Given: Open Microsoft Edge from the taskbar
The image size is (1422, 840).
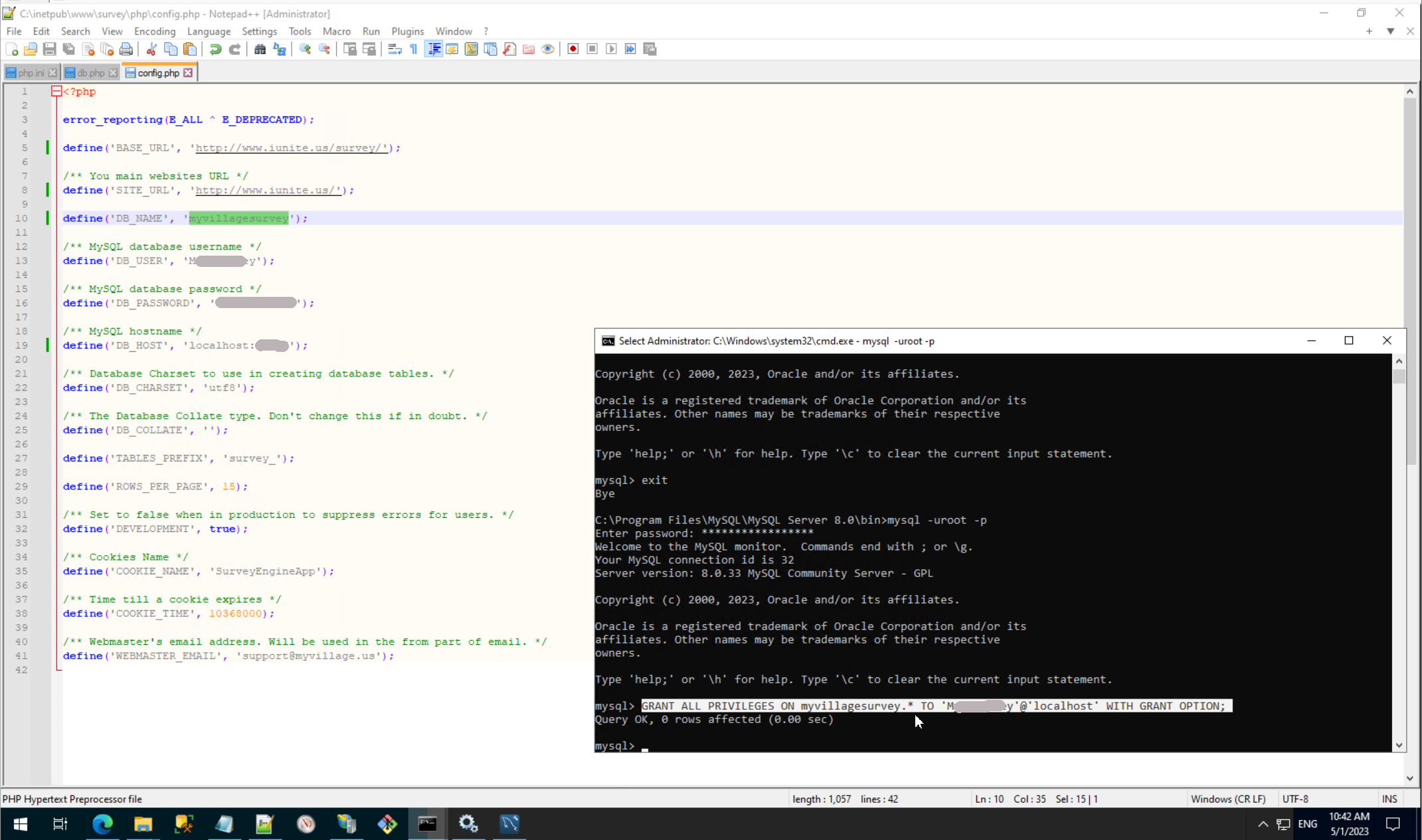Looking at the screenshot, I should [102, 824].
